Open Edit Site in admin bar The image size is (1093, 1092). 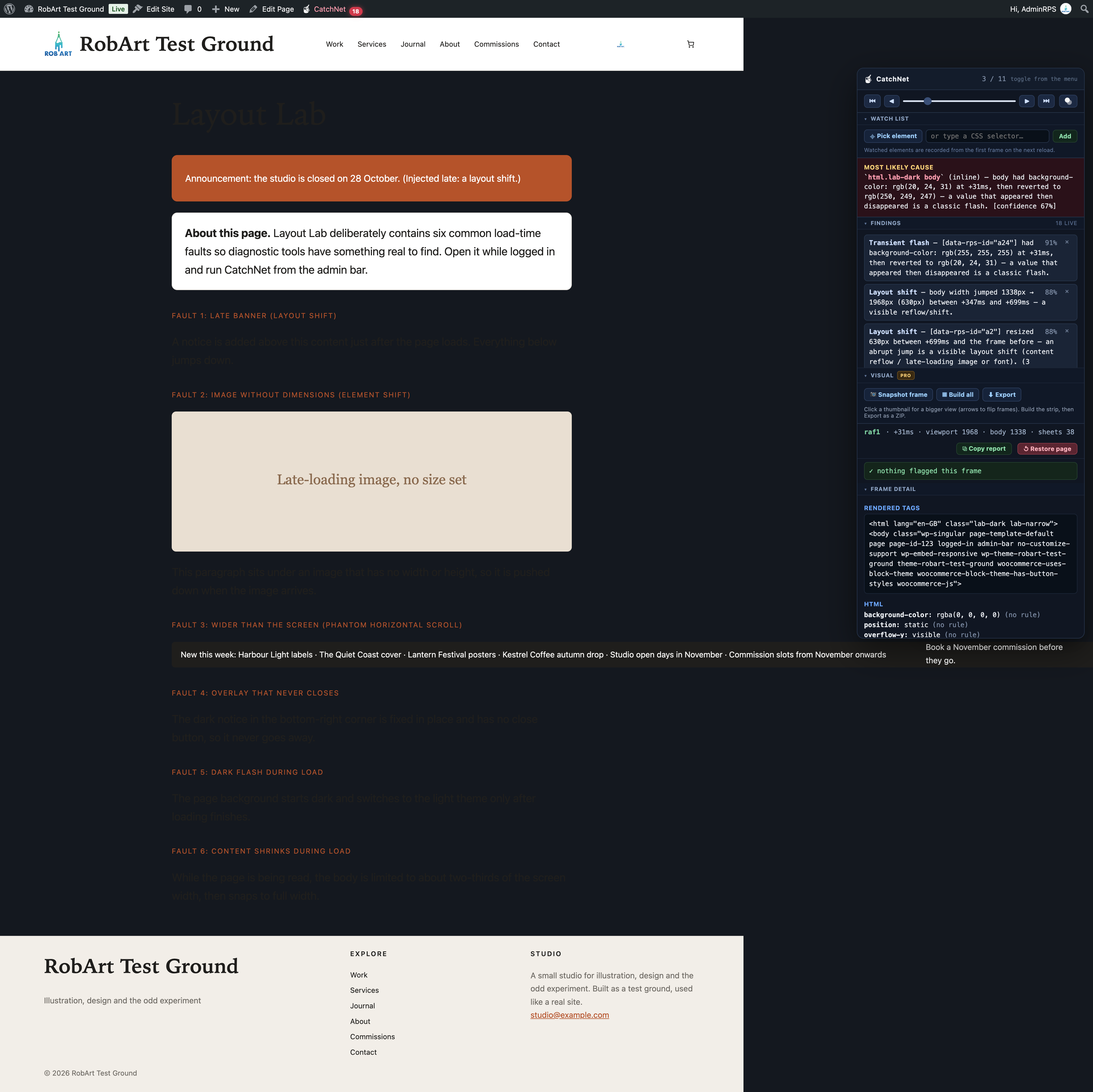[154, 9]
